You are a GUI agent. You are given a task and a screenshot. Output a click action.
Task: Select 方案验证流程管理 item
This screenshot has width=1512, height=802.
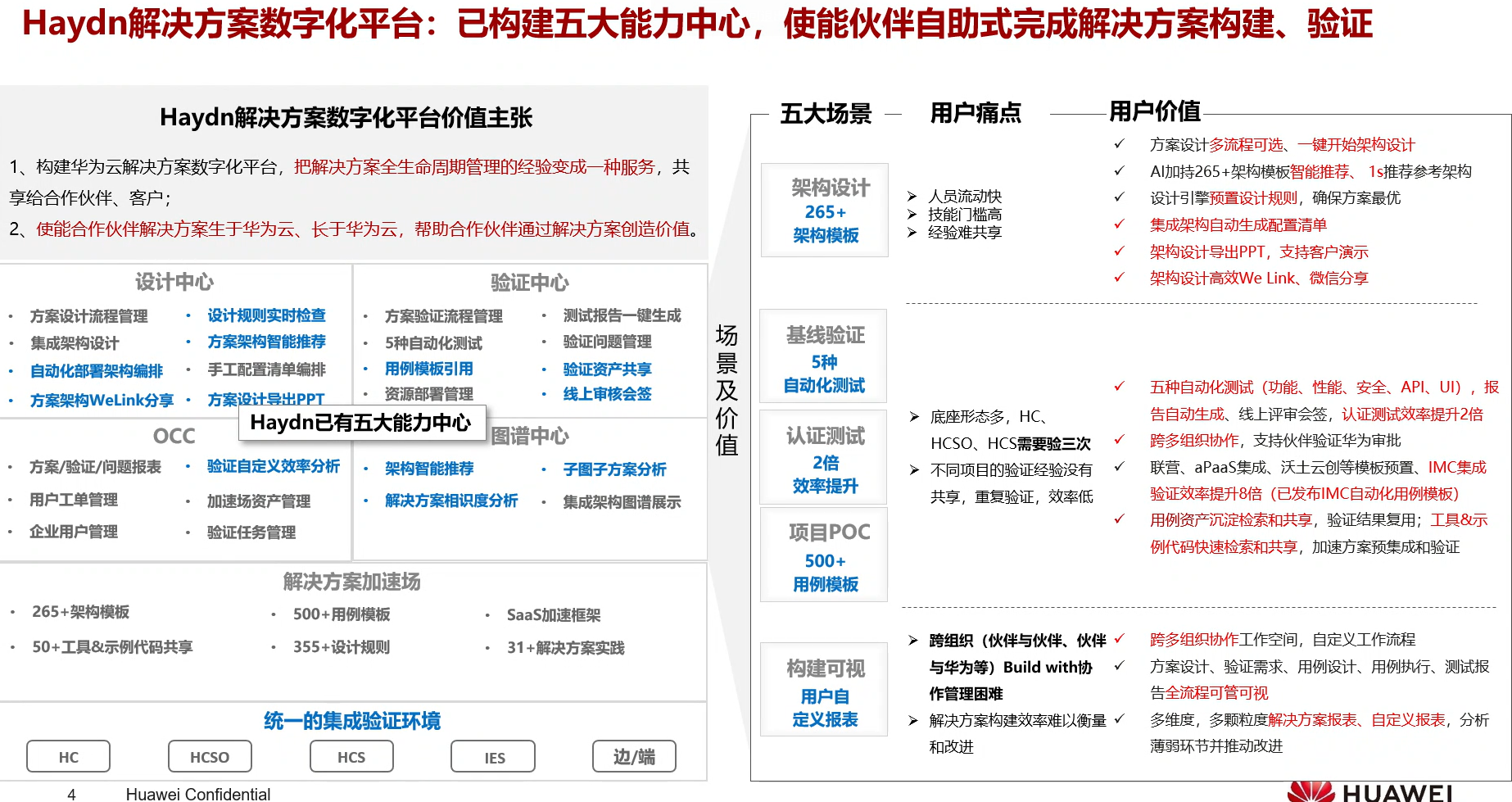(x=444, y=316)
